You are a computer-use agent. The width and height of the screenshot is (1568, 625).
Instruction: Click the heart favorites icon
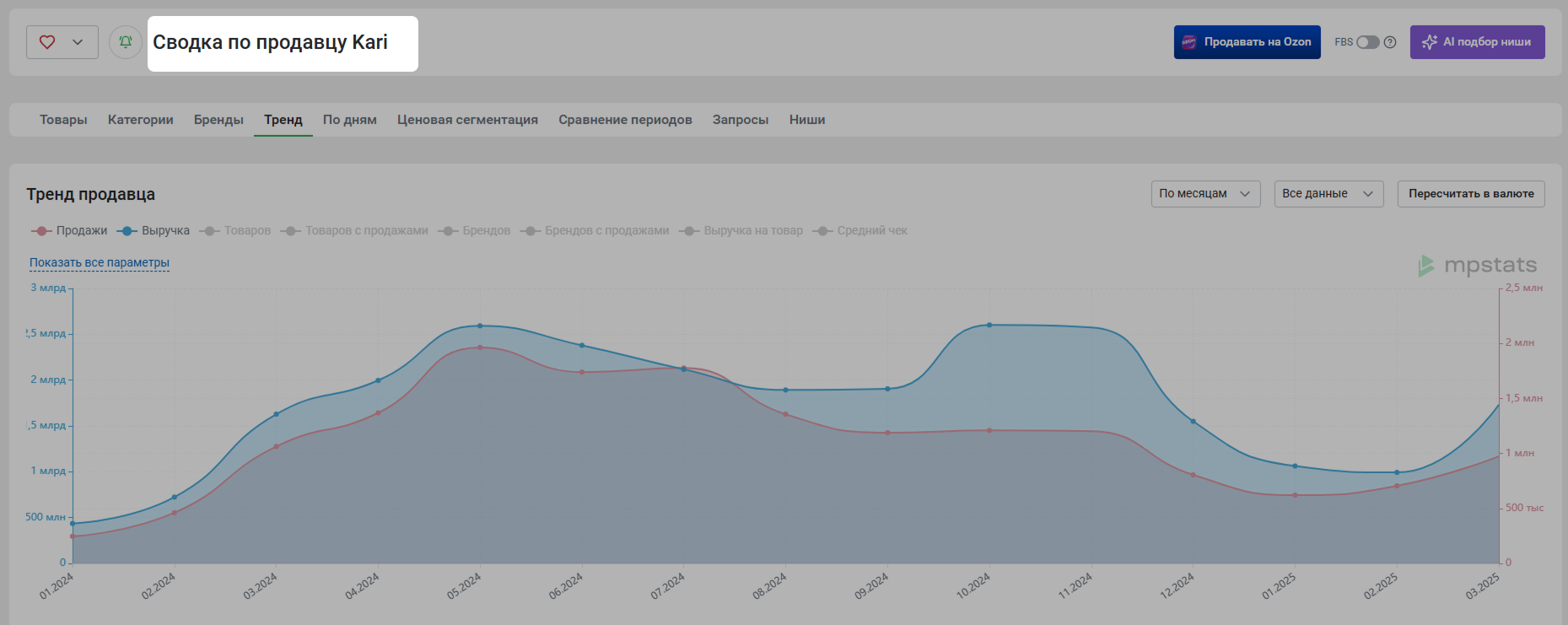pos(47,42)
